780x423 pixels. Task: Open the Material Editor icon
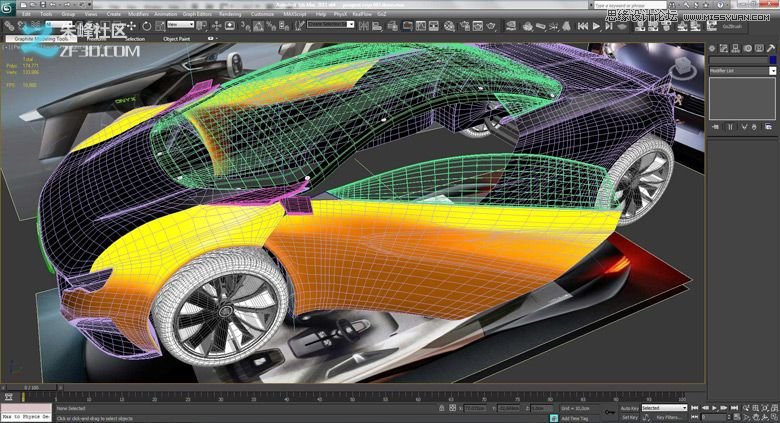[x=449, y=26]
